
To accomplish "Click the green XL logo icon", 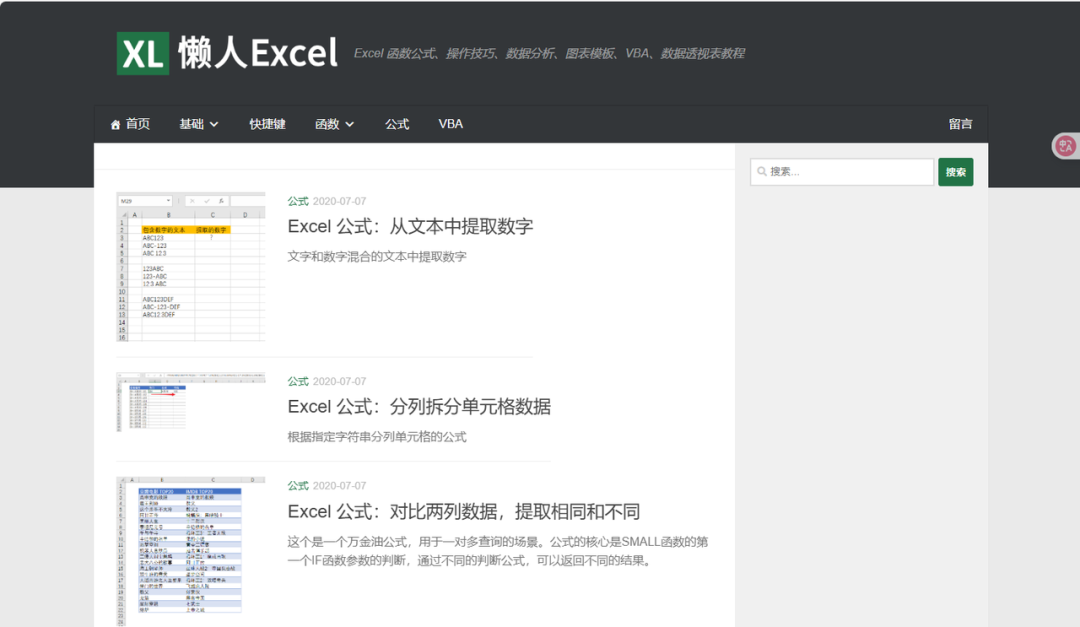I will click(143, 54).
